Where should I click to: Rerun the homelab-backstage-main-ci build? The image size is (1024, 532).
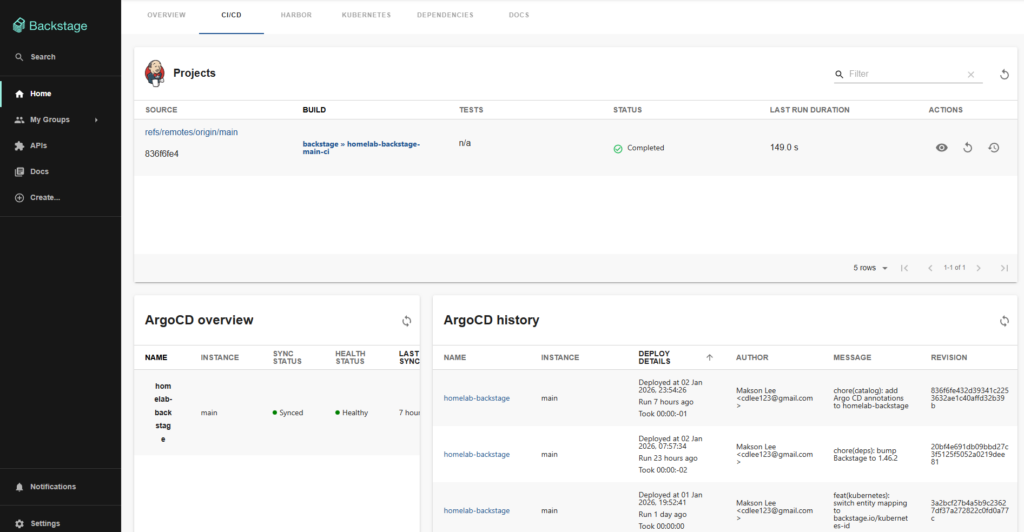click(x=967, y=148)
